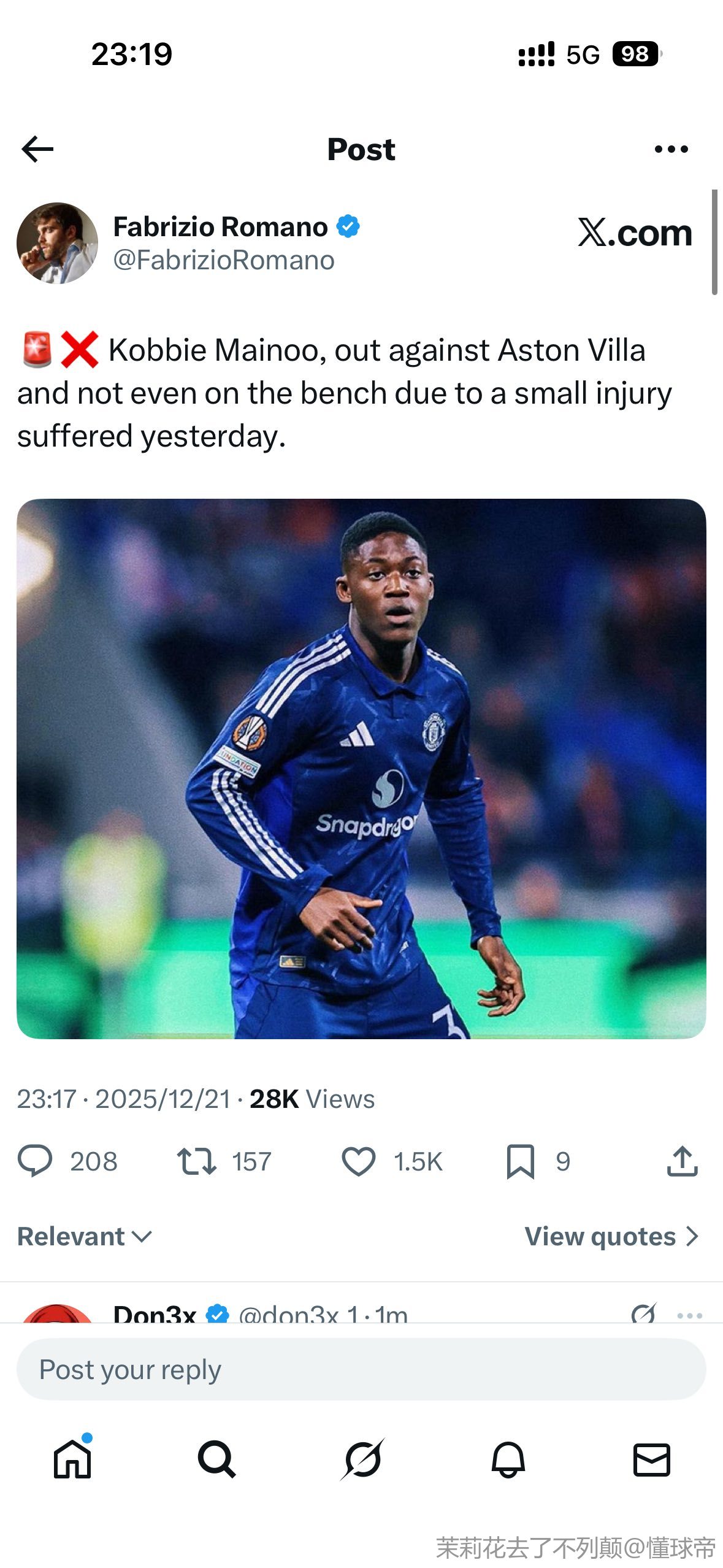This screenshot has height=1568, width=723.
Task: Bookmark the post about Kobbie Mainoo
Action: pyautogui.click(x=520, y=1161)
